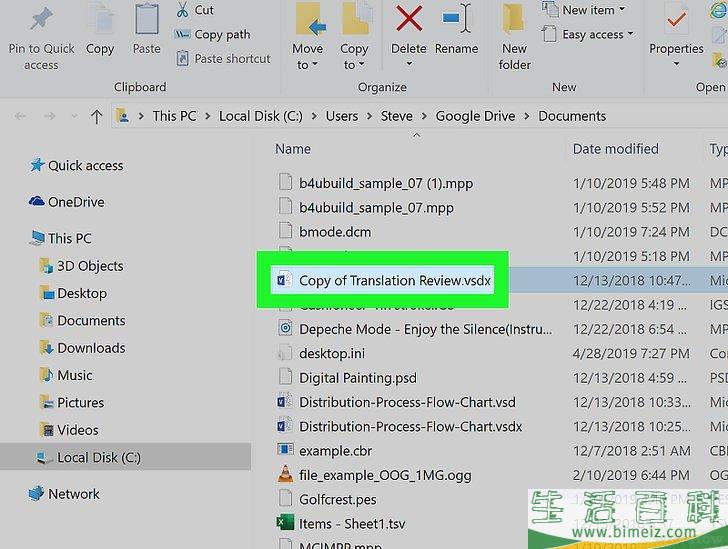The image size is (728, 549).
Task: Expand the Move to dropdown
Action: [307, 57]
